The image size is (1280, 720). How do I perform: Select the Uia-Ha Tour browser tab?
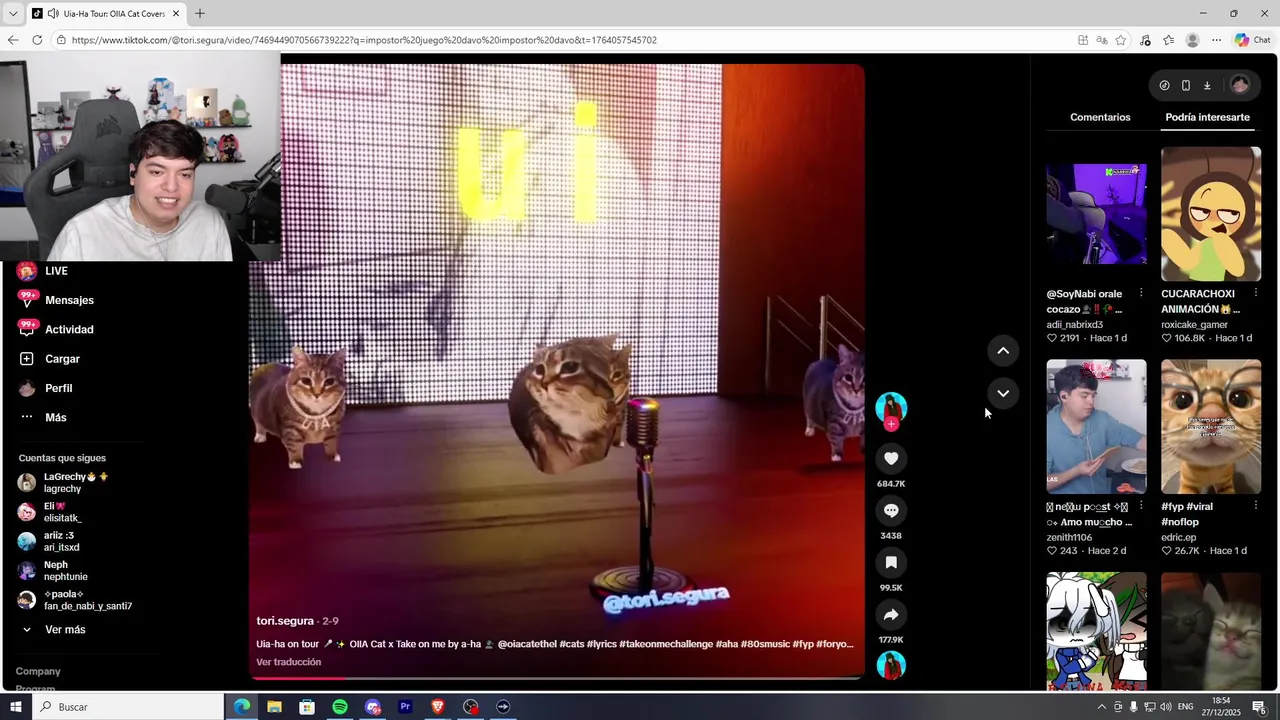(x=106, y=14)
